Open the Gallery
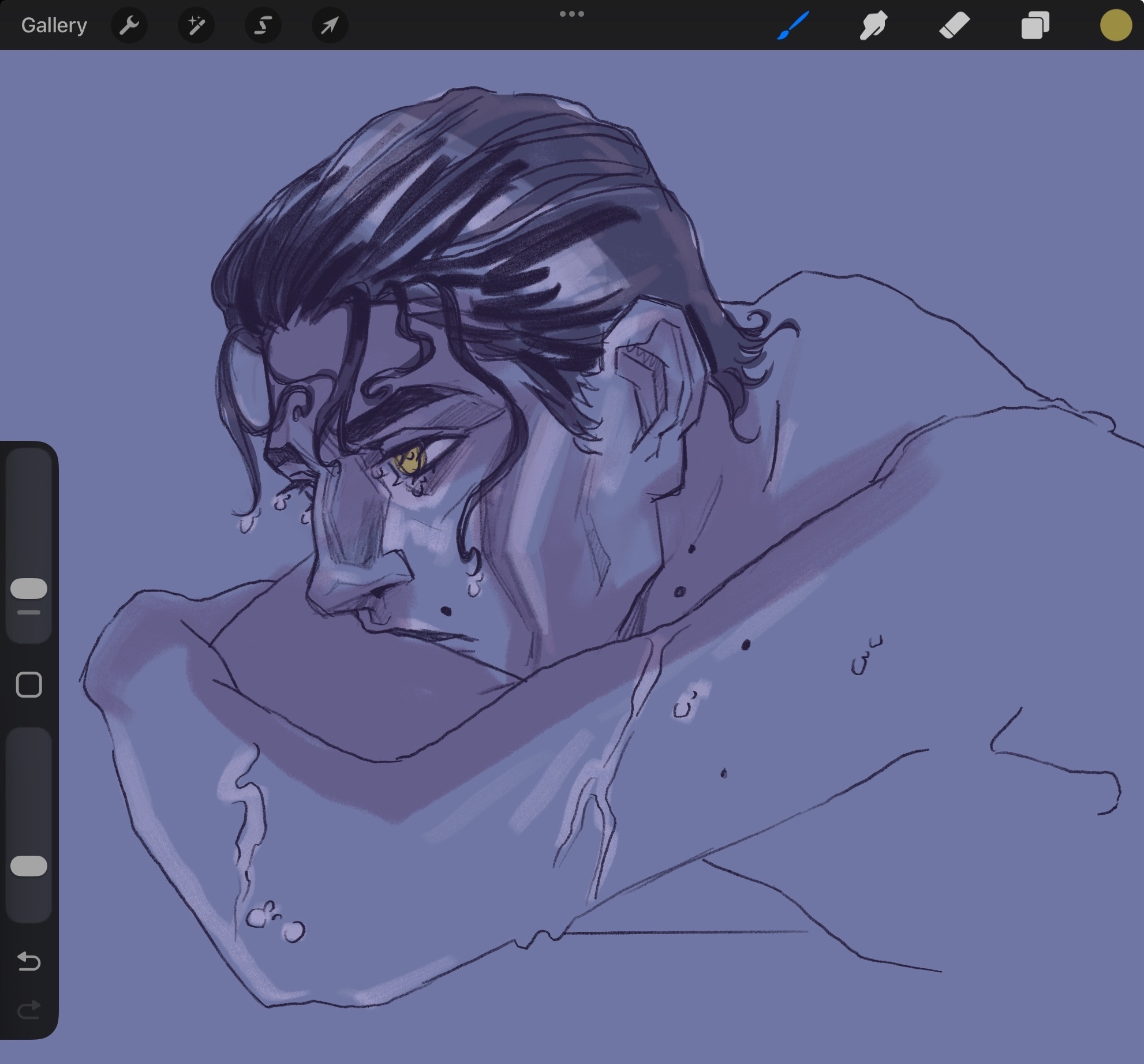The width and height of the screenshot is (1144, 1064). pyautogui.click(x=54, y=25)
